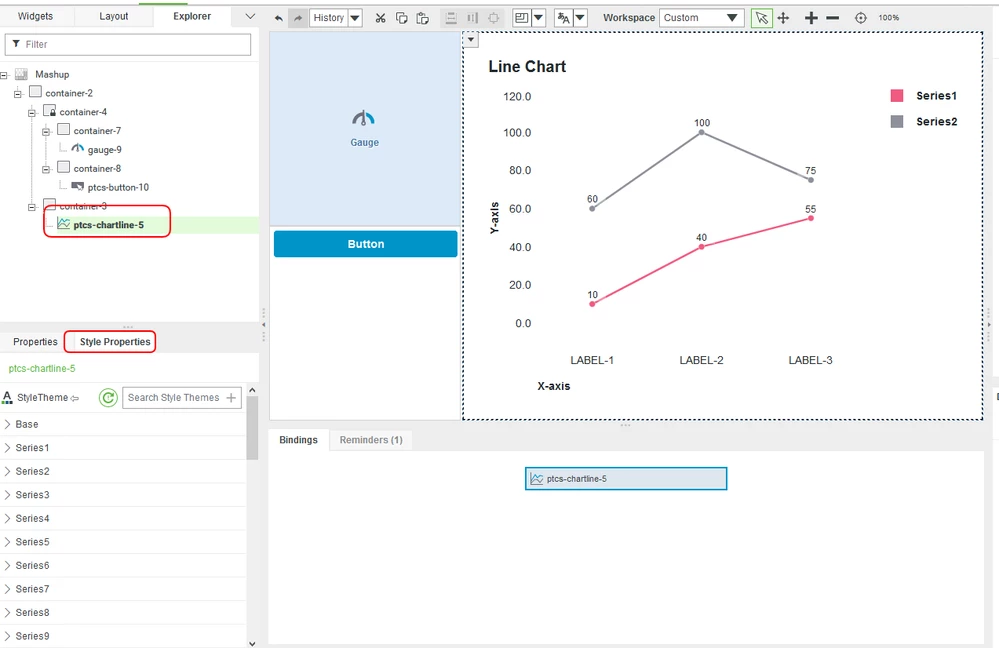Click the Filter input field
999x648 pixels.
(x=127, y=44)
